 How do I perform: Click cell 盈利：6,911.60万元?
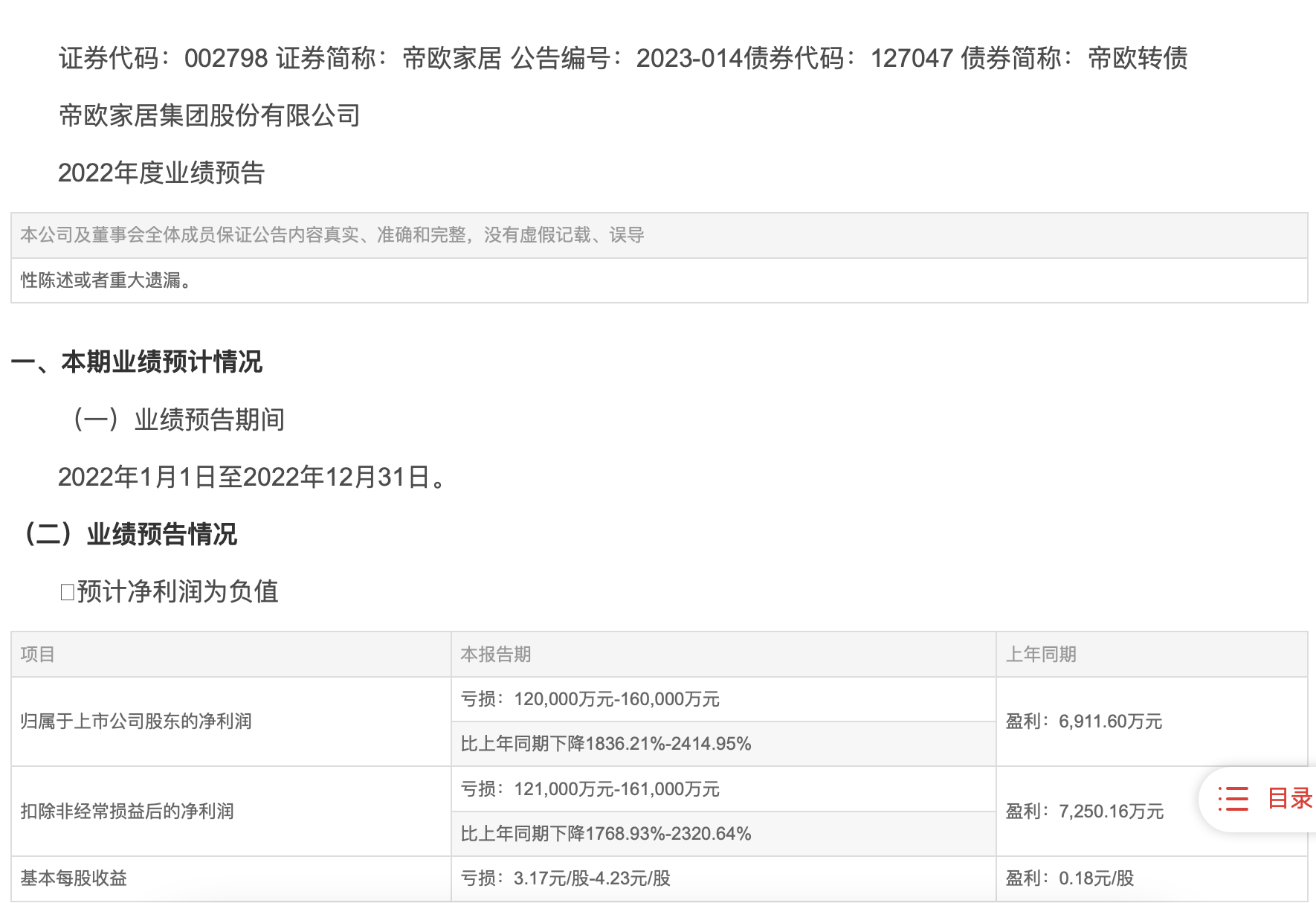click(x=1152, y=722)
